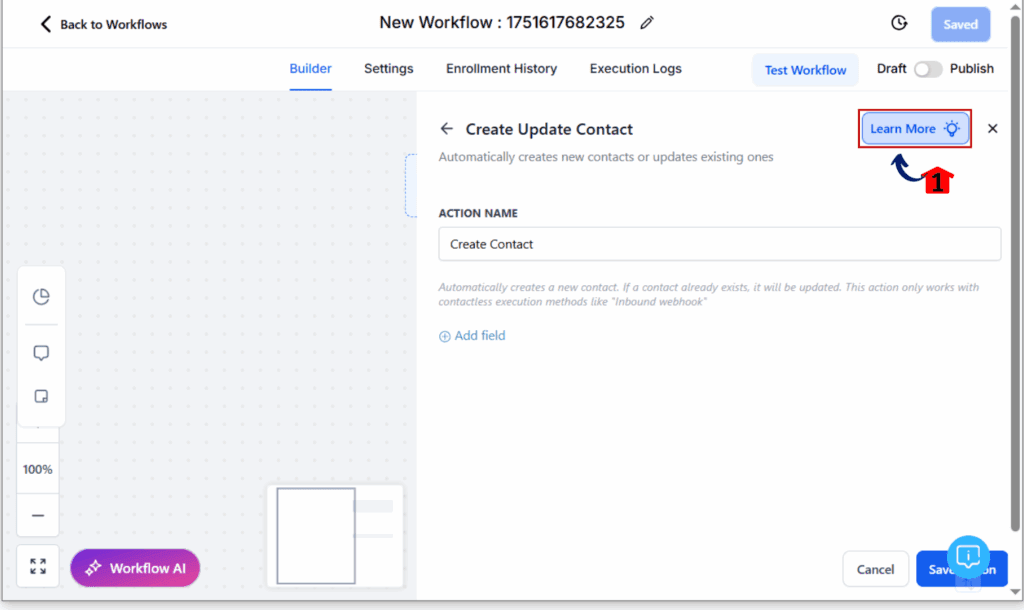The width and height of the screenshot is (1024, 610).
Task: Click the Learn More button
Action: [x=914, y=129]
